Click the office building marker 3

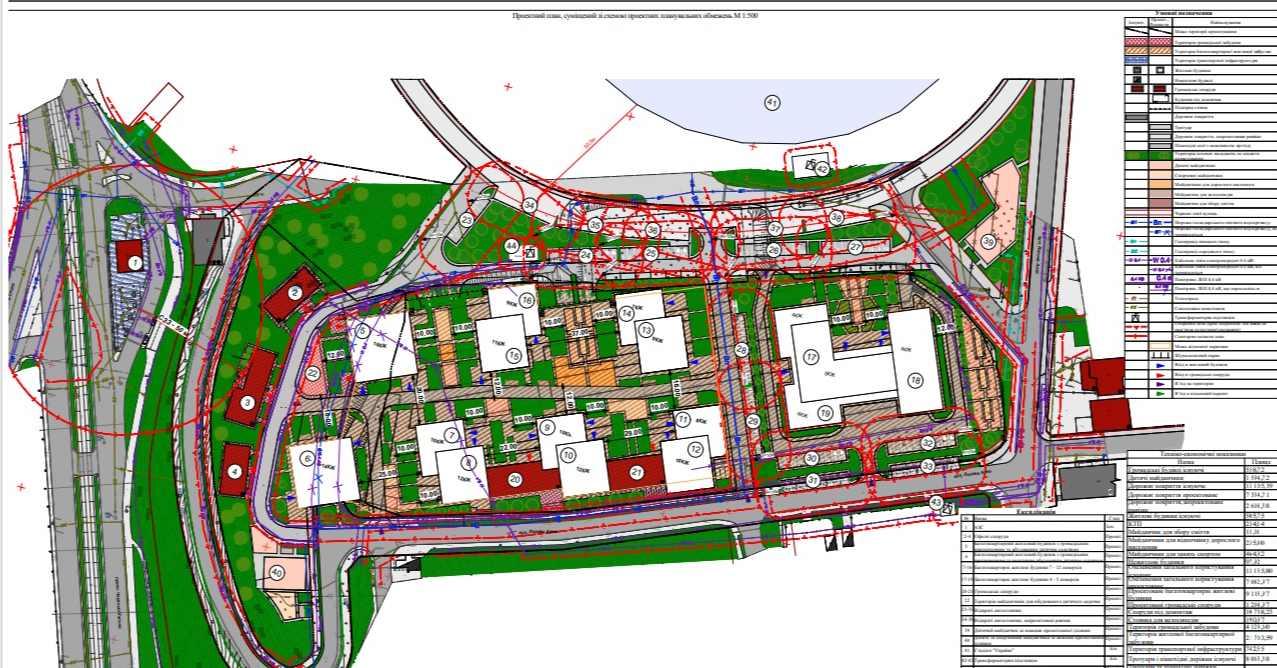click(x=246, y=403)
